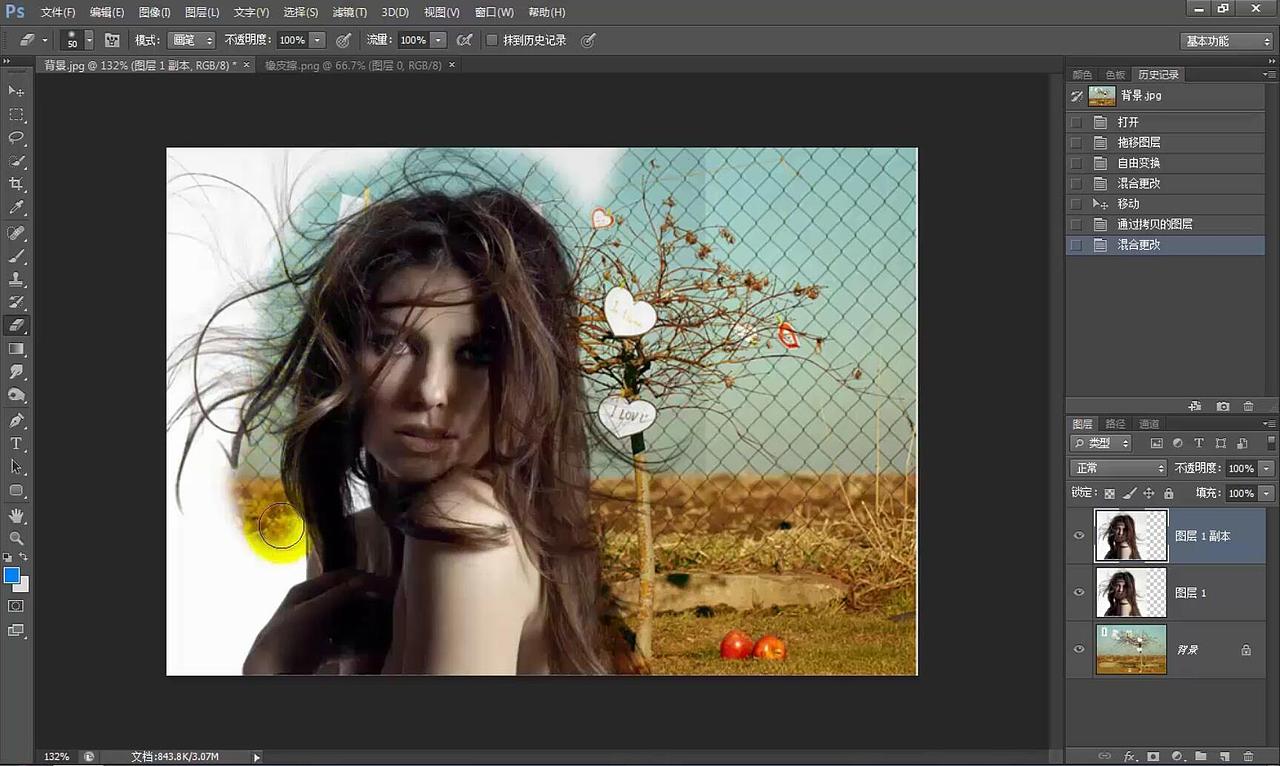
Task: Toggle Quick Mask mode
Action: click(16, 606)
